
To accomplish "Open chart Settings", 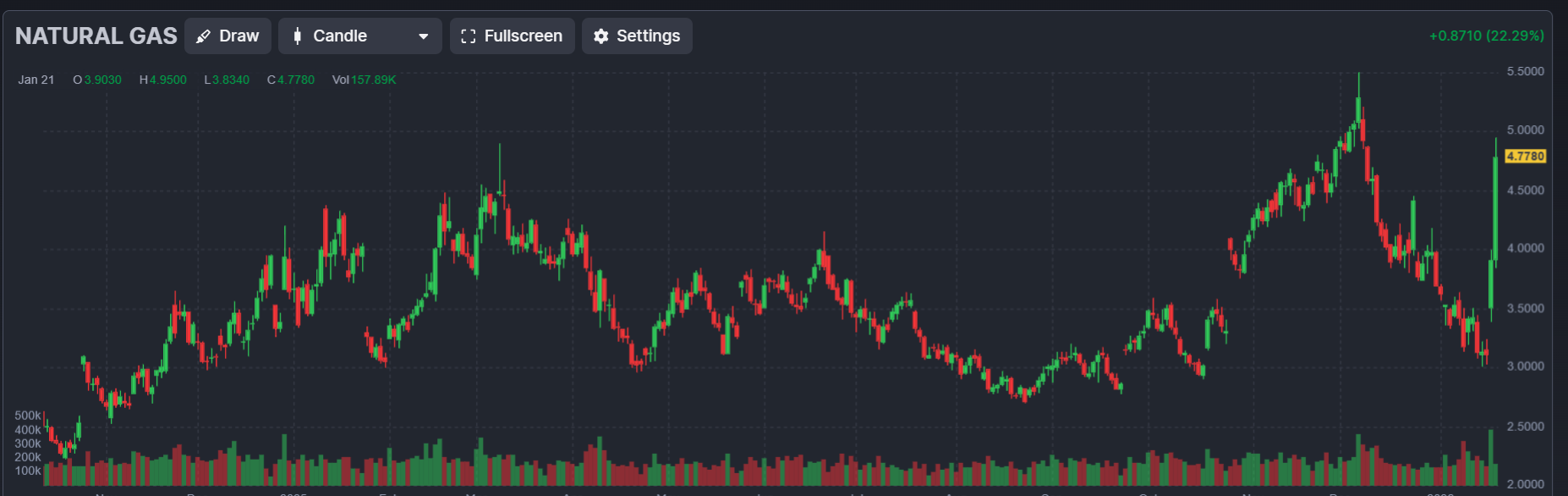I will [637, 36].
